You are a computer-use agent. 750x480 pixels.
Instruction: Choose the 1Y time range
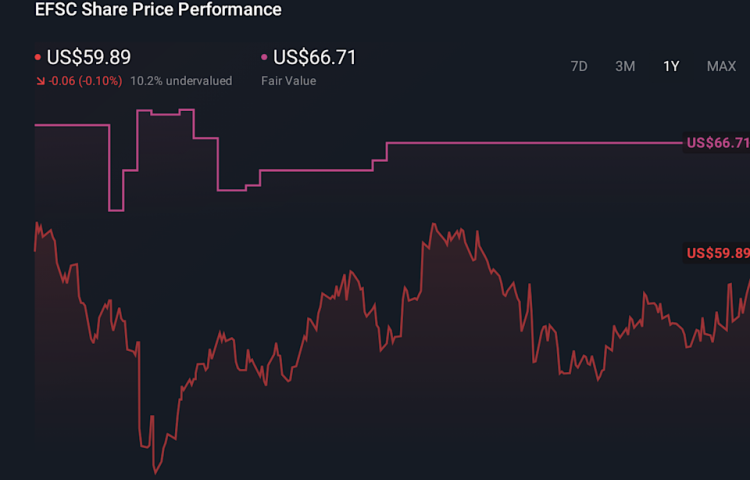point(671,66)
